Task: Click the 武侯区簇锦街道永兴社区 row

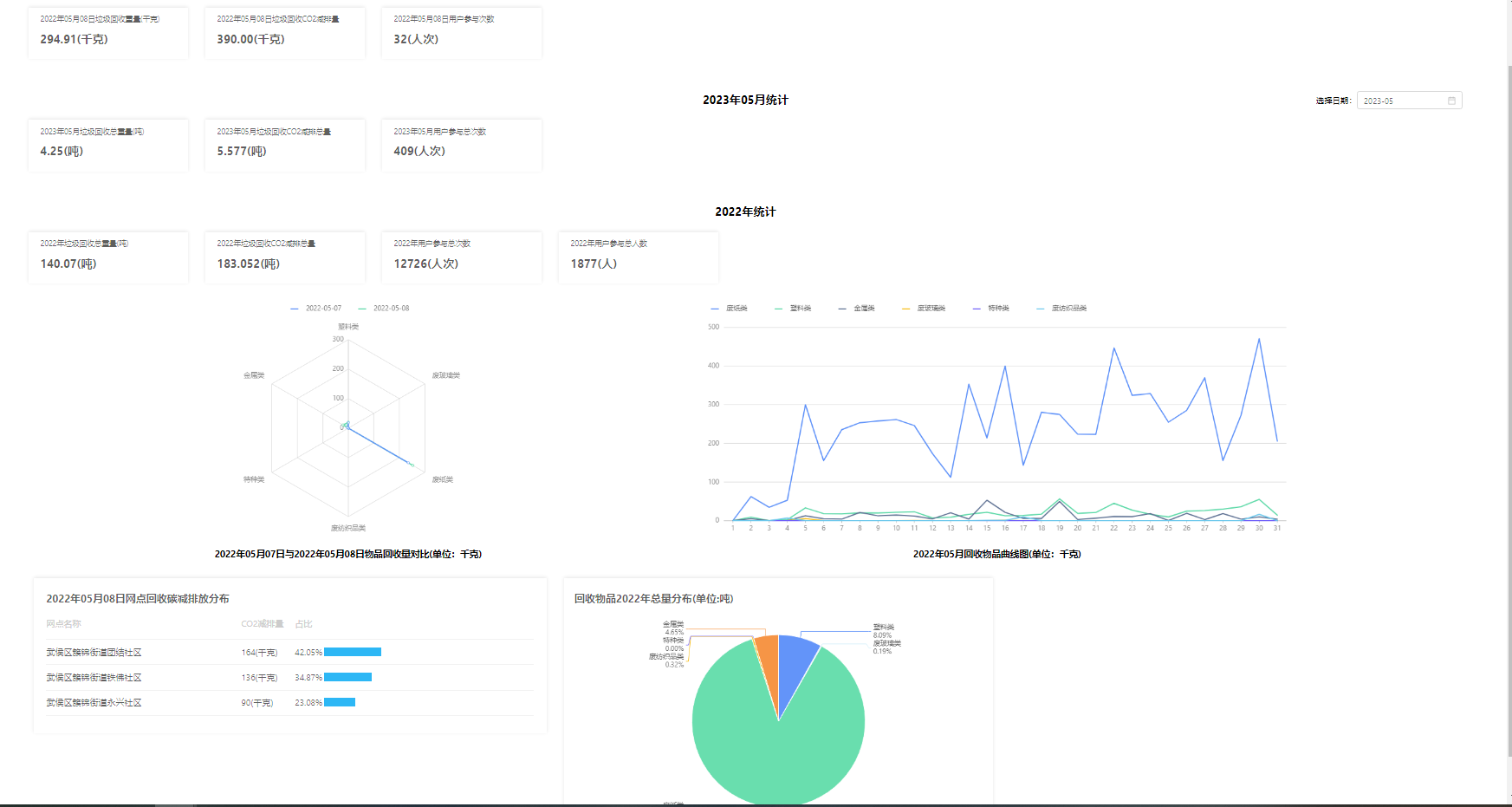Action: 289,702
